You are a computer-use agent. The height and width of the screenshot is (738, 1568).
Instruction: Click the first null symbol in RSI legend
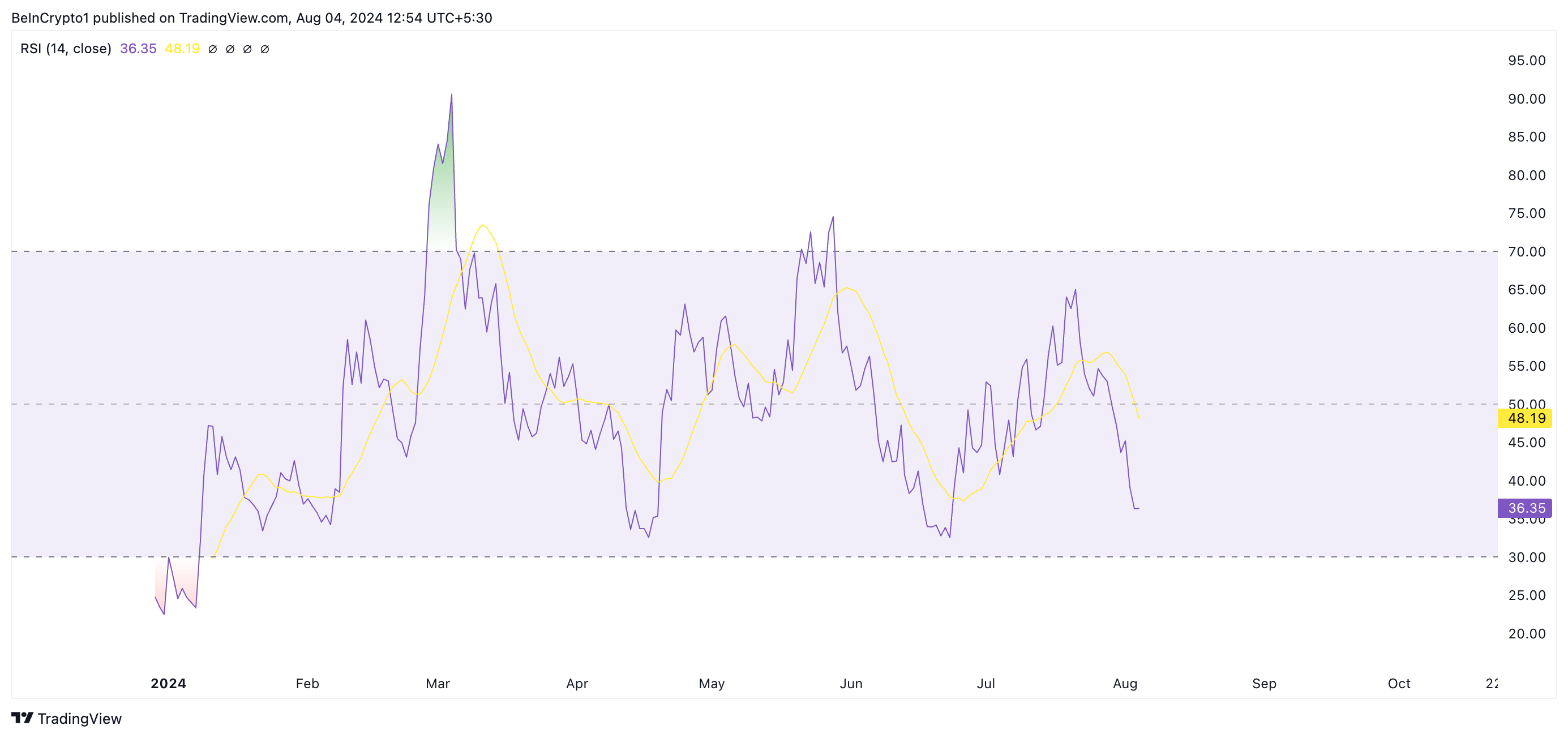point(212,49)
